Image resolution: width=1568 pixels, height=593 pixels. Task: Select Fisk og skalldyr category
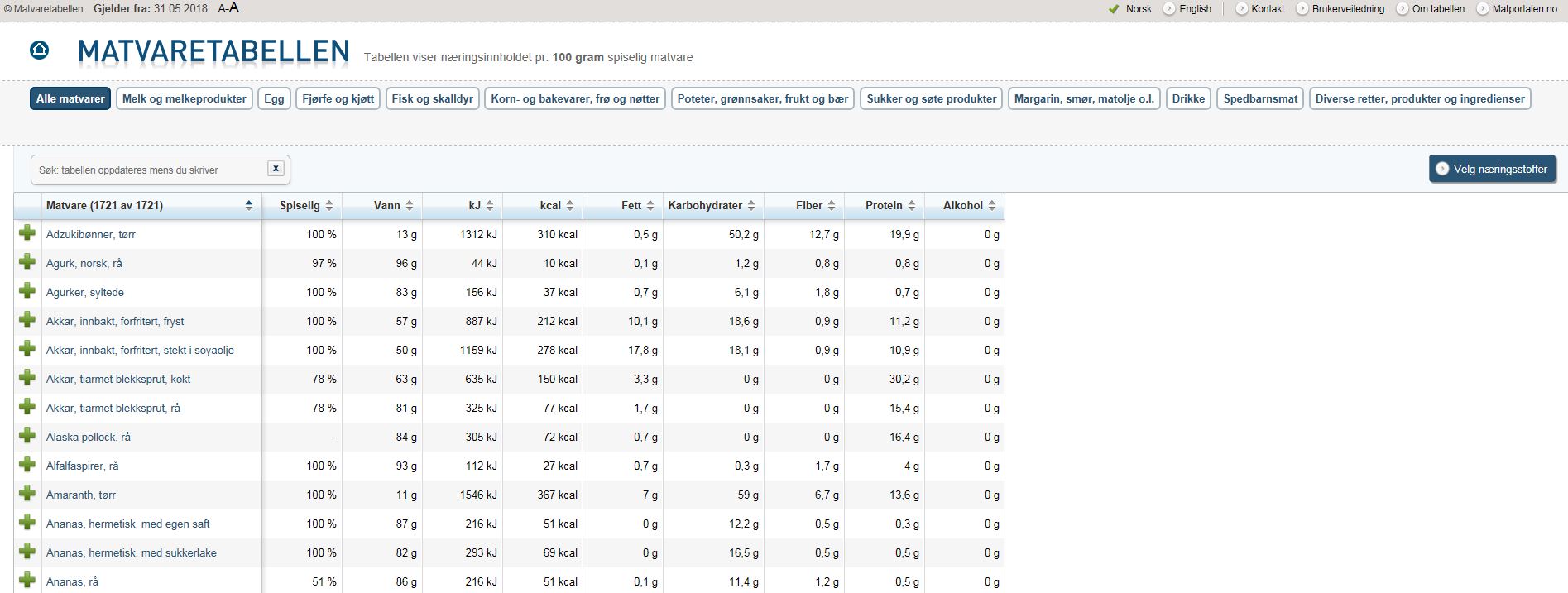click(x=432, y=98)
